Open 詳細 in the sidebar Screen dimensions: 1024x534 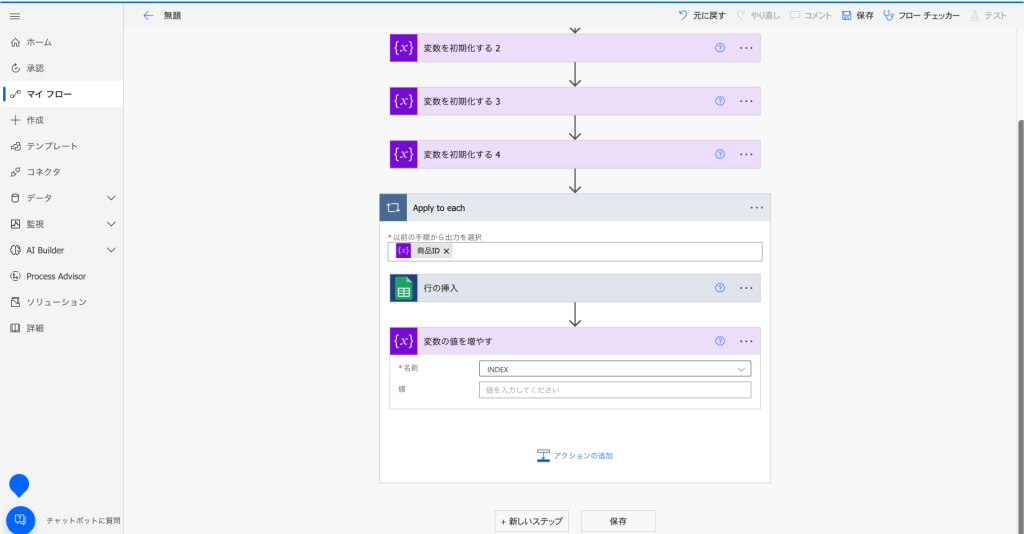click(x=61, y=328)
